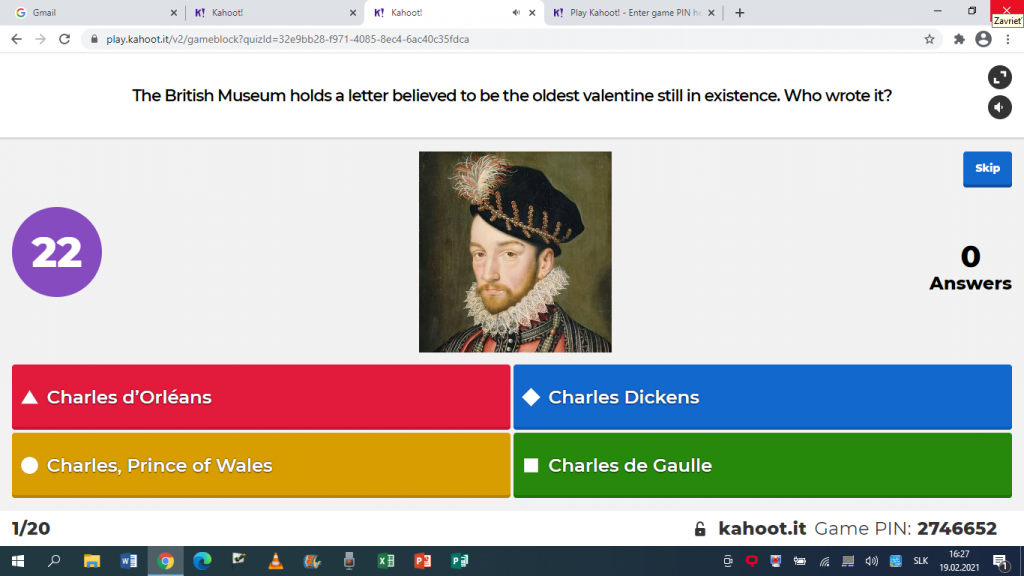1024x576 pixels.
Task: Open Windows taskbar search
Action: [54, 561]
